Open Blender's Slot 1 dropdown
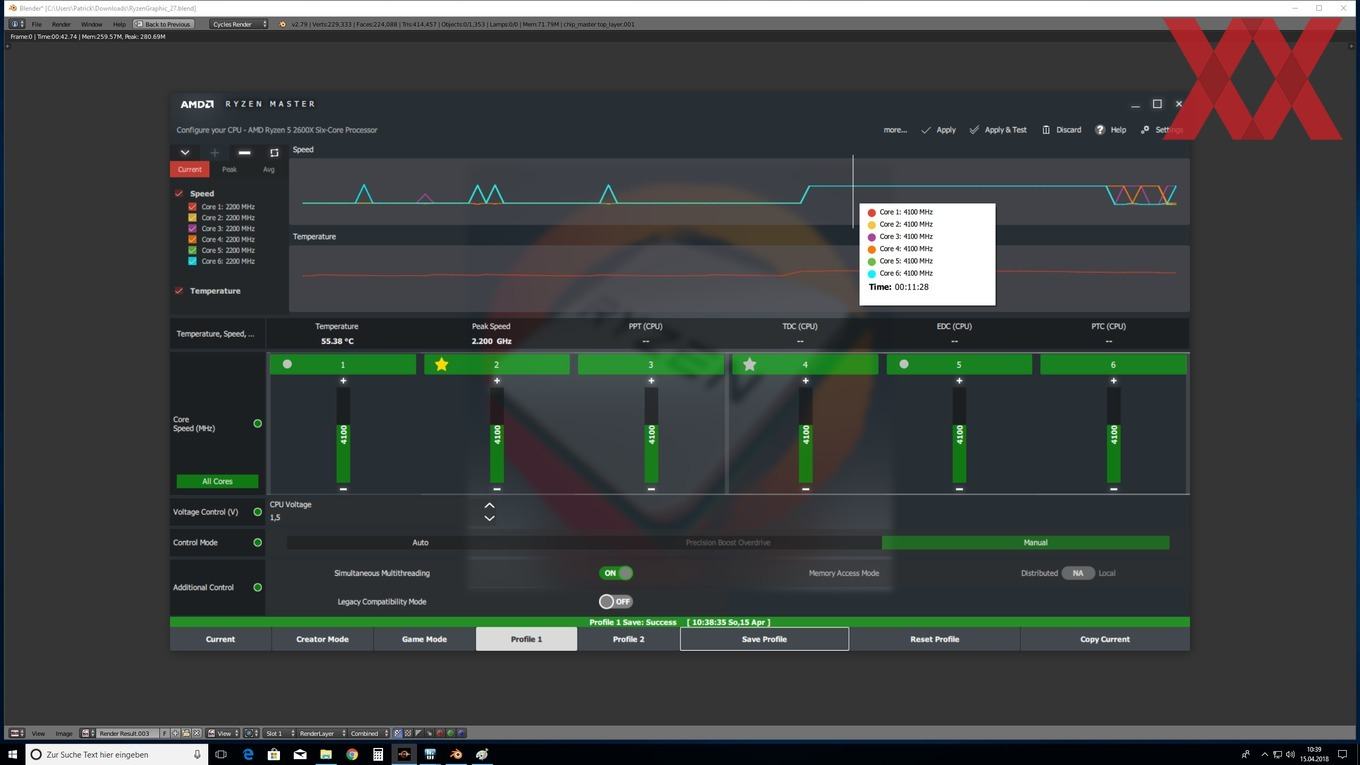The image size is (1360, 765). pyautogui.click(x=279, y=733)
